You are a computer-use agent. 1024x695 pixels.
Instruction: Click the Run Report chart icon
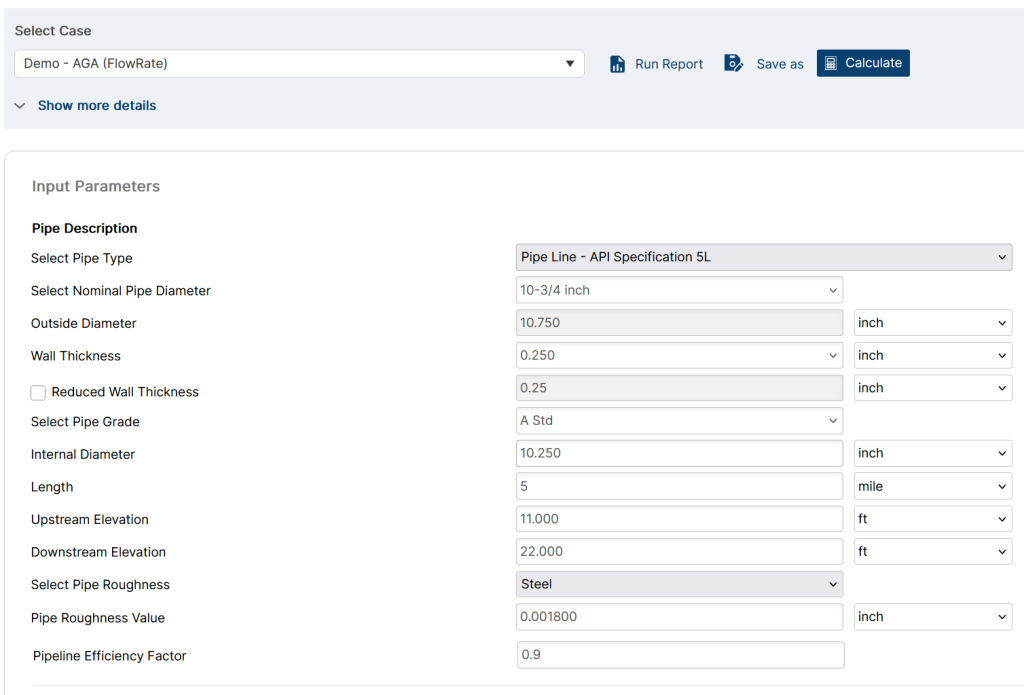[x=617, y=64]
